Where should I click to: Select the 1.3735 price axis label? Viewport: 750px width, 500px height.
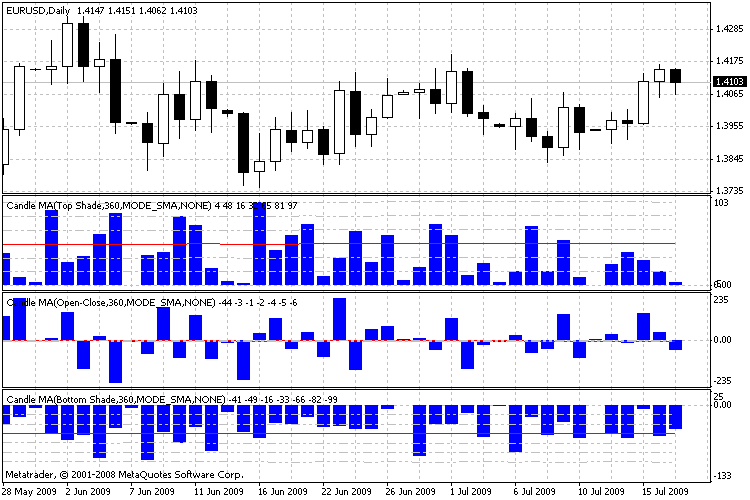(x=727, y=190)
